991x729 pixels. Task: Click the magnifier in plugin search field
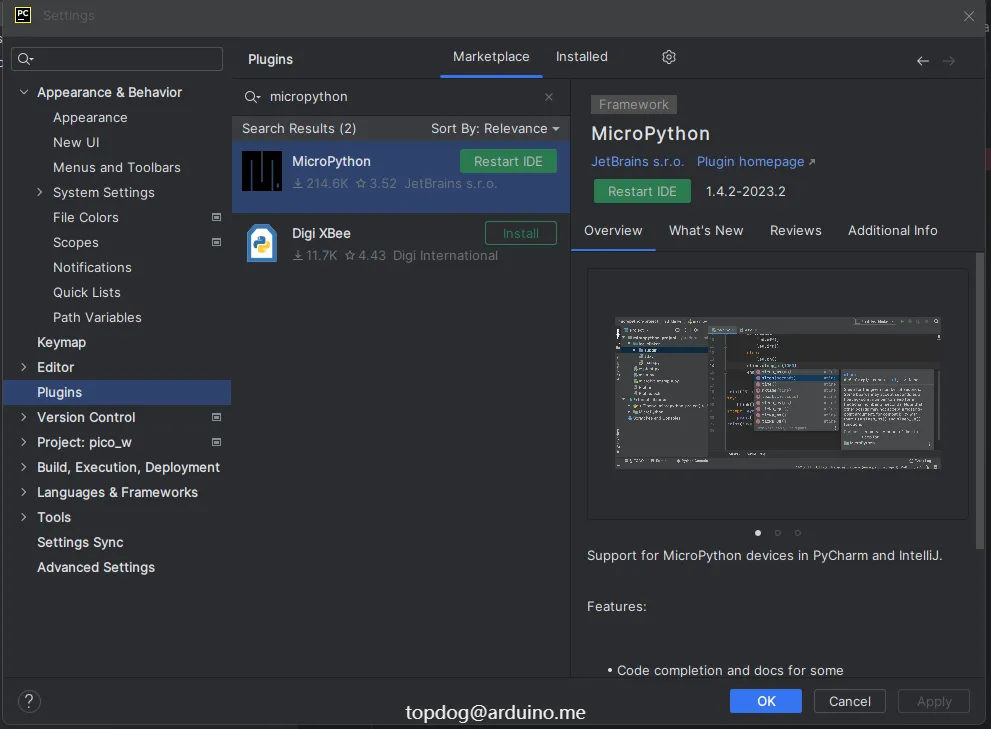(252, 97)
